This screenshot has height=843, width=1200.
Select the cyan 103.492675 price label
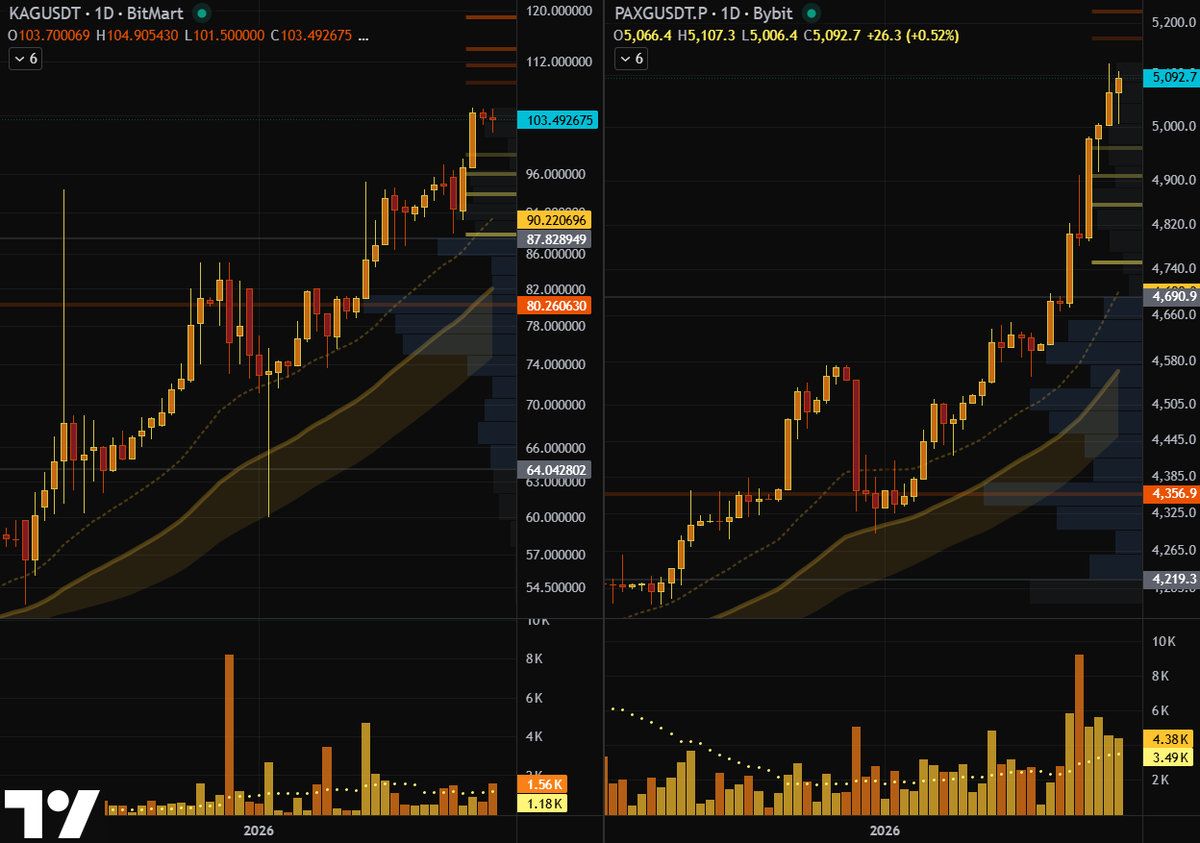558,119
